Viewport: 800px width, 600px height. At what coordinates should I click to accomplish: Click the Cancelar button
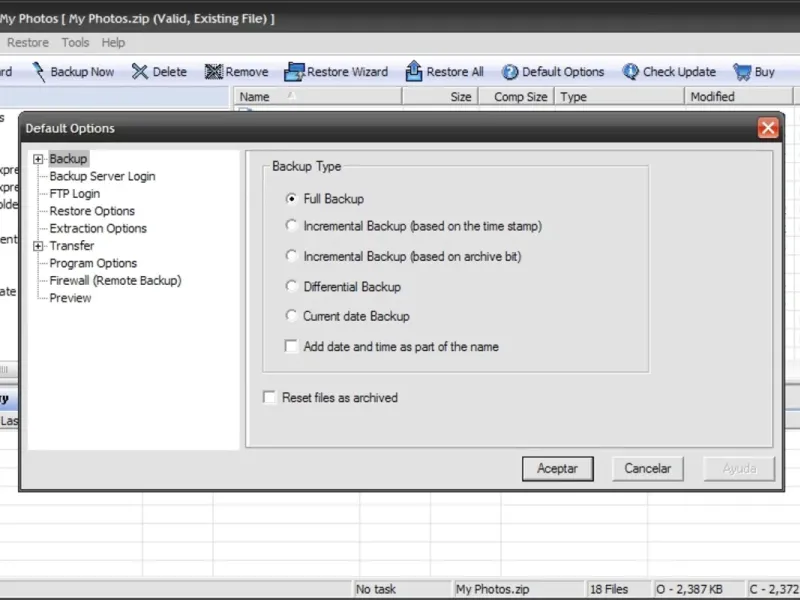pos(647,468)
